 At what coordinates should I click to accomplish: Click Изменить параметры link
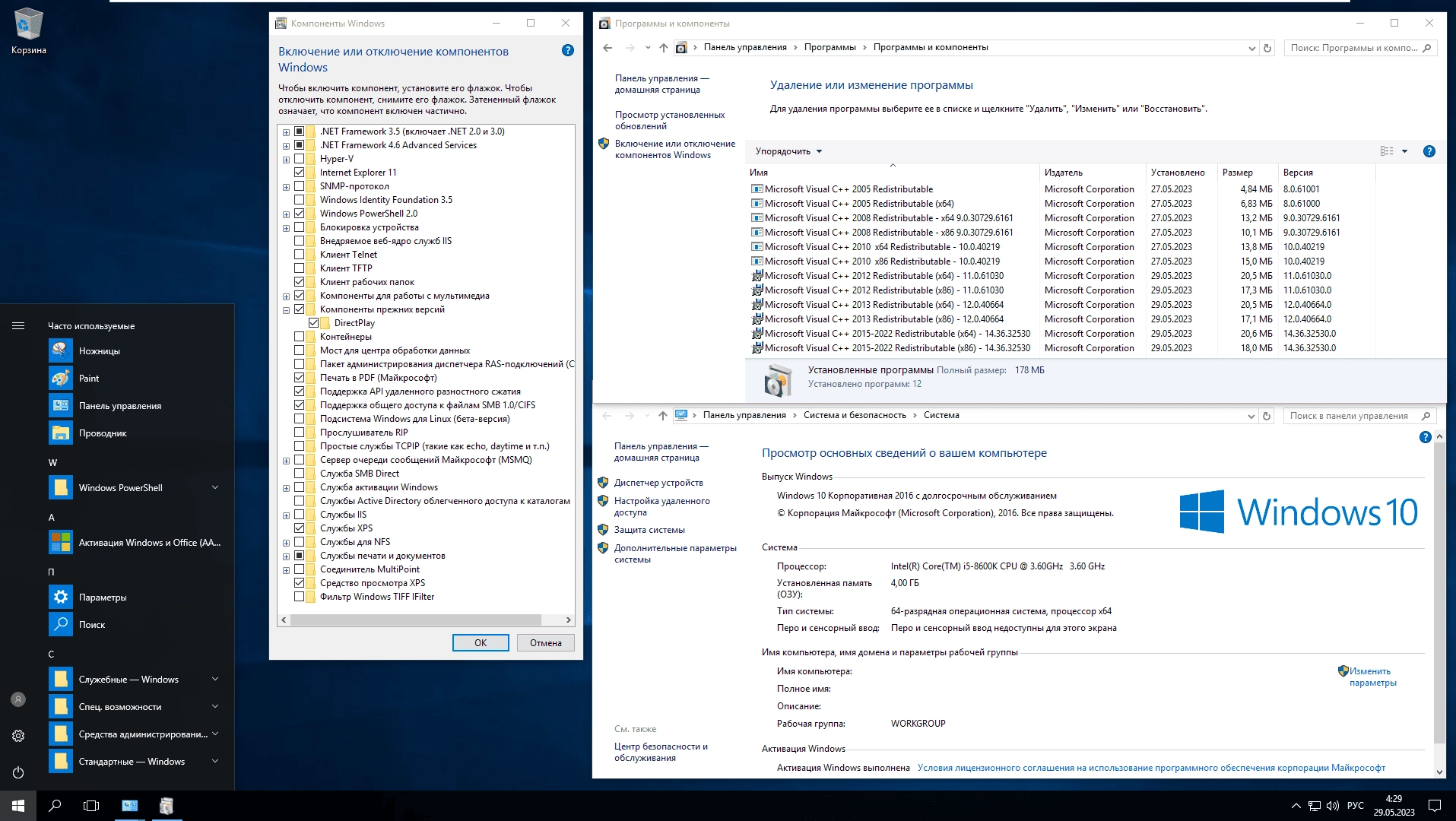pyautogui.click(x=1372, y=677)
